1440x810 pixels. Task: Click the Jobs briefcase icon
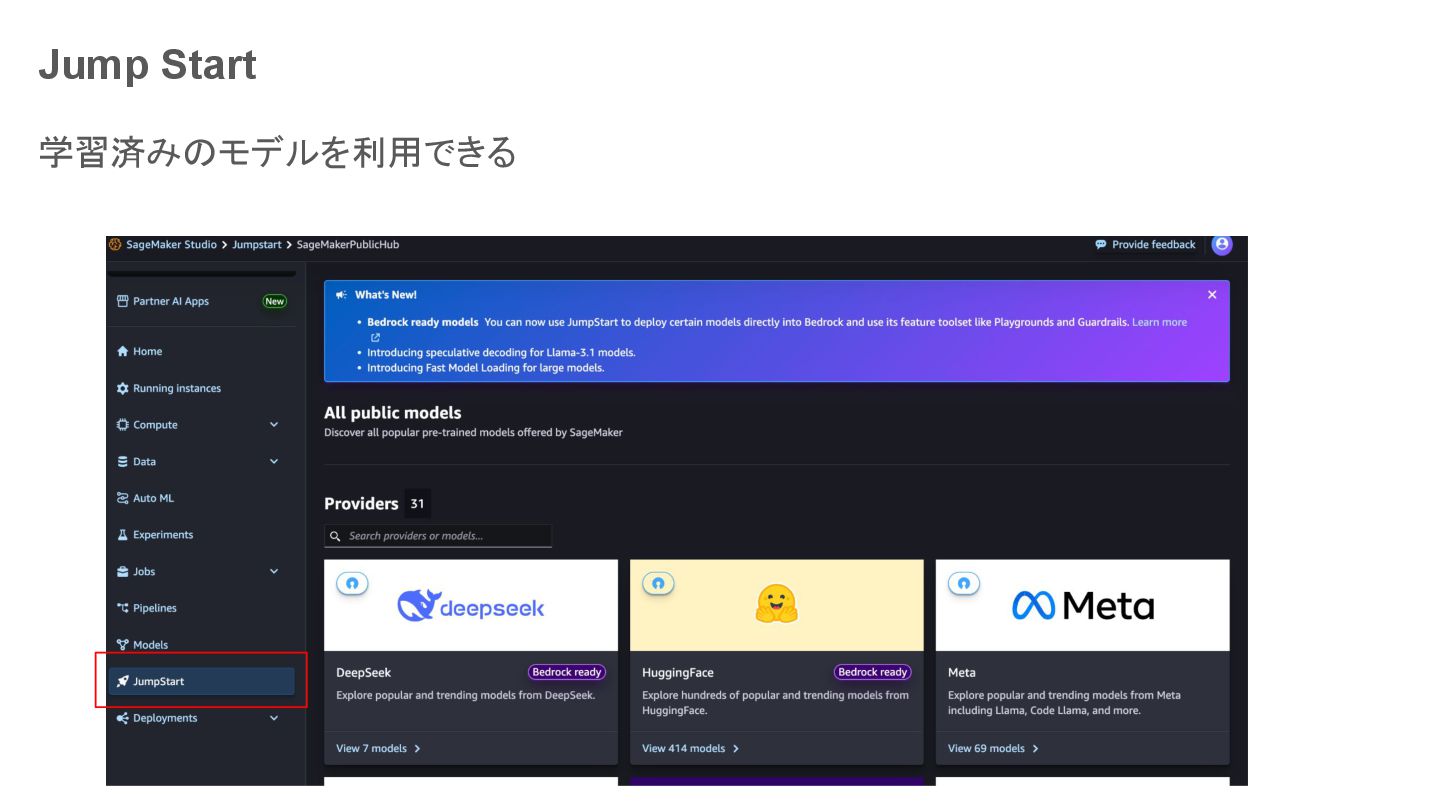point(123,572)
